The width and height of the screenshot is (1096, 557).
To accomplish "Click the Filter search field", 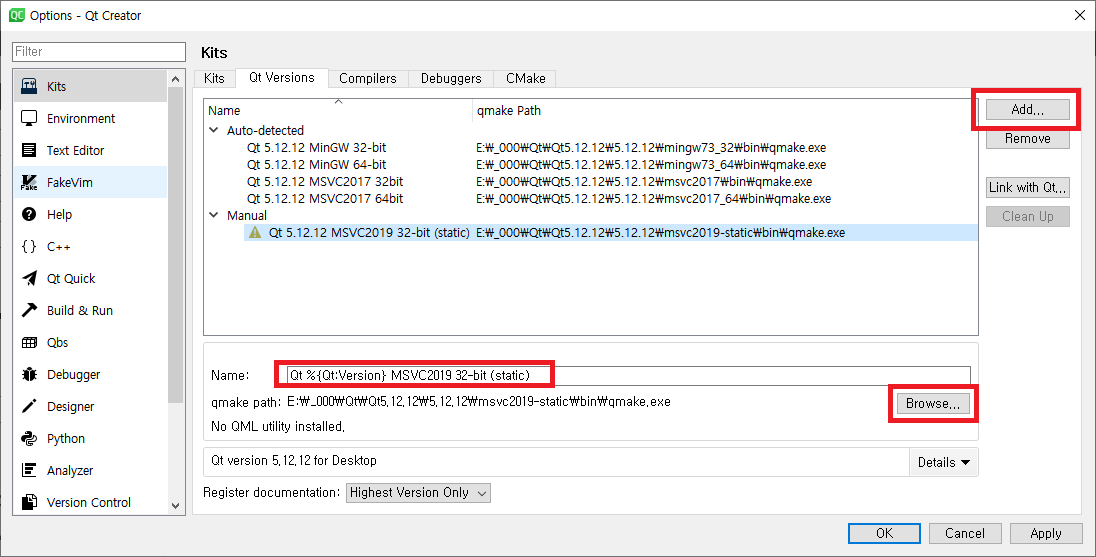I will tap(99, 52).
